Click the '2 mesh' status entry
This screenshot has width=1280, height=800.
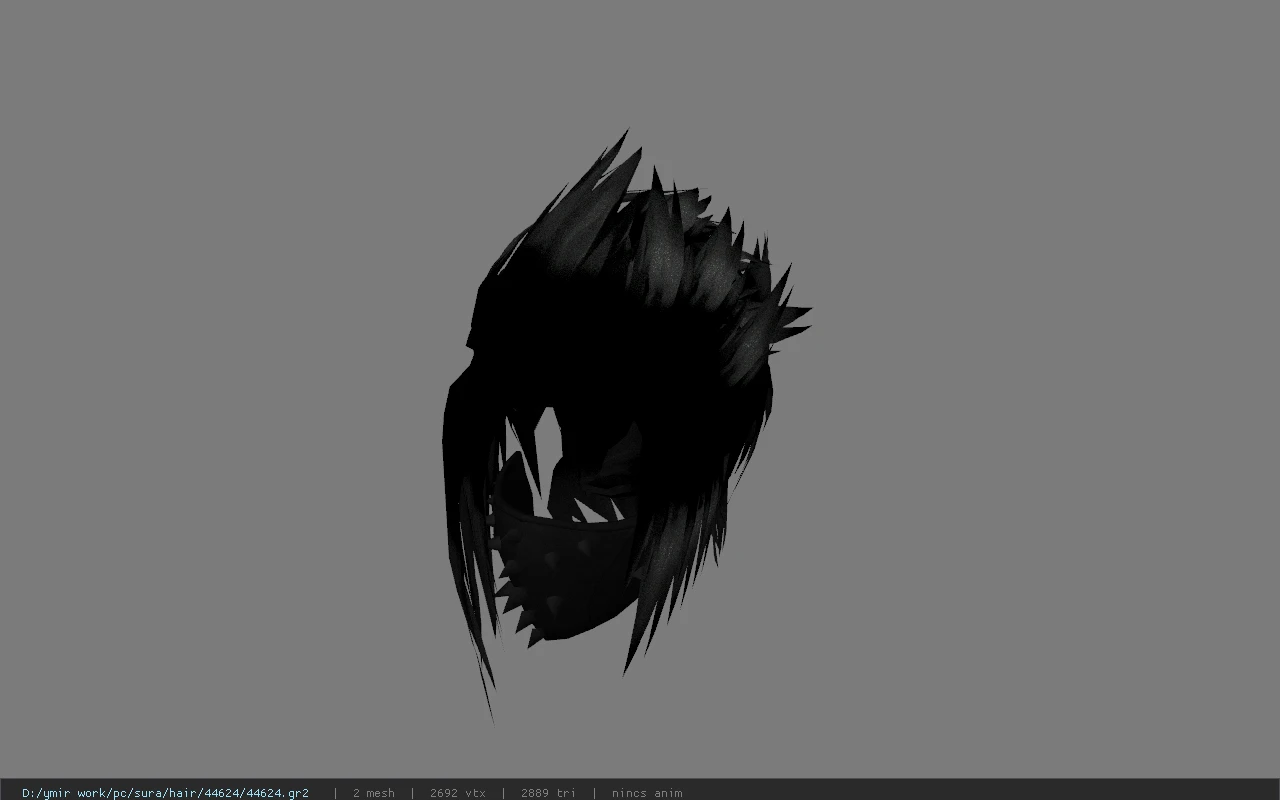[x=373, y=793]
